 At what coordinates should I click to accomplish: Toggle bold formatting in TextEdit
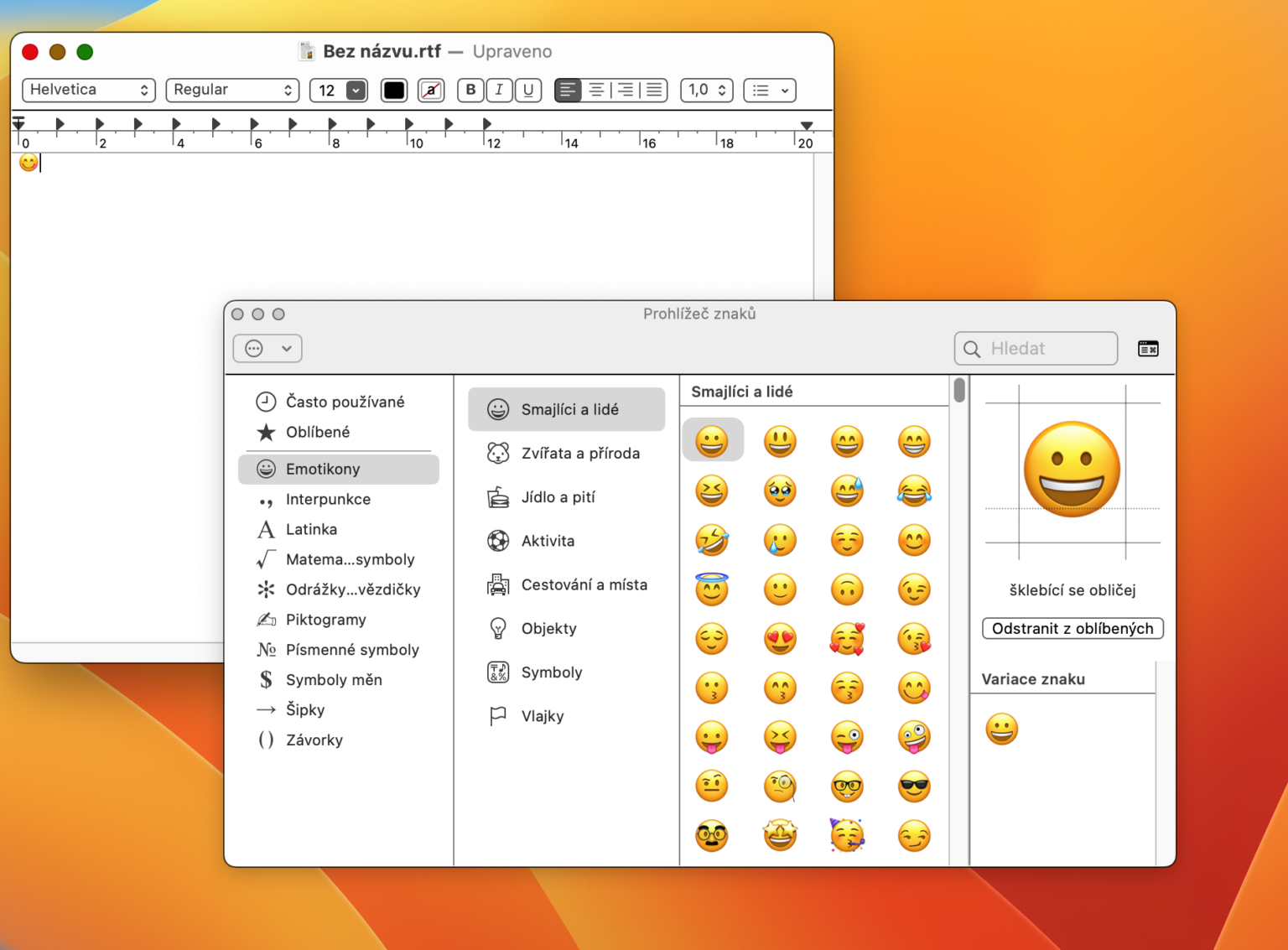coord(470,90)
